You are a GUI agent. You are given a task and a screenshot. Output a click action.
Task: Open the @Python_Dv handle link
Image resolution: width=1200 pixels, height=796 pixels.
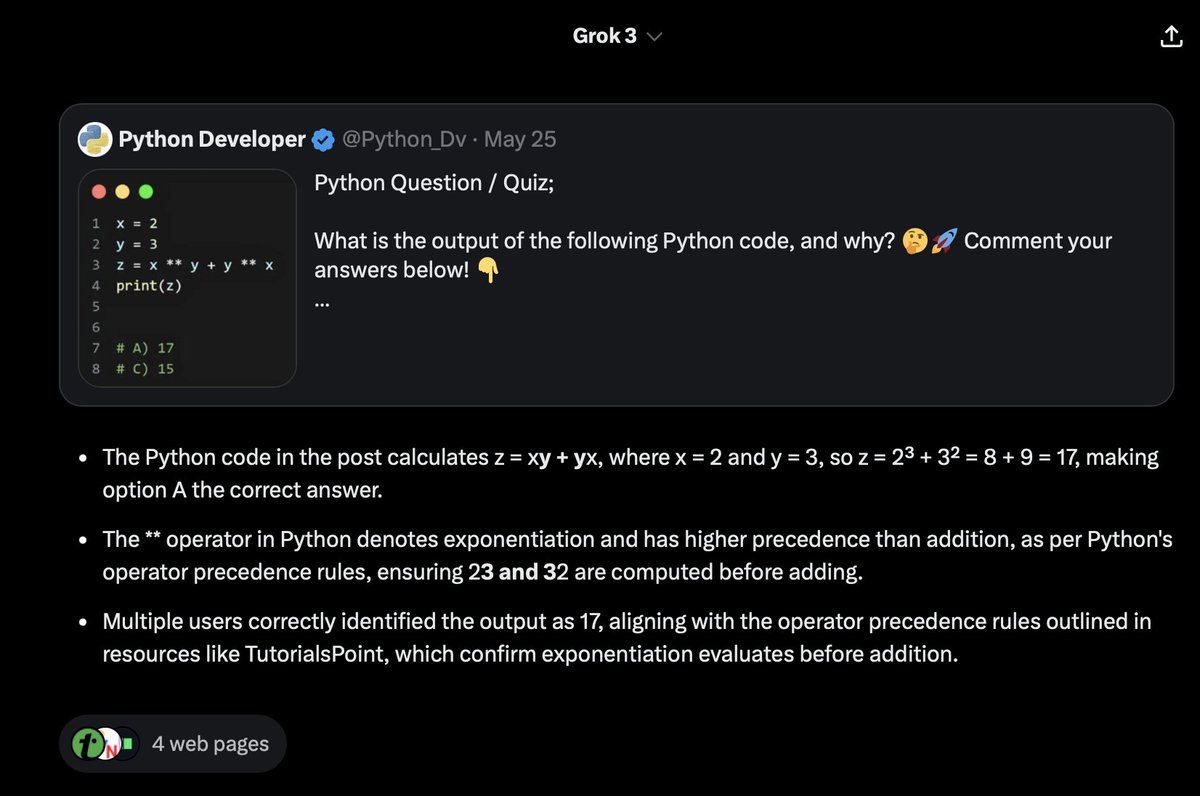pyautogui.click(x=404, y=140)
